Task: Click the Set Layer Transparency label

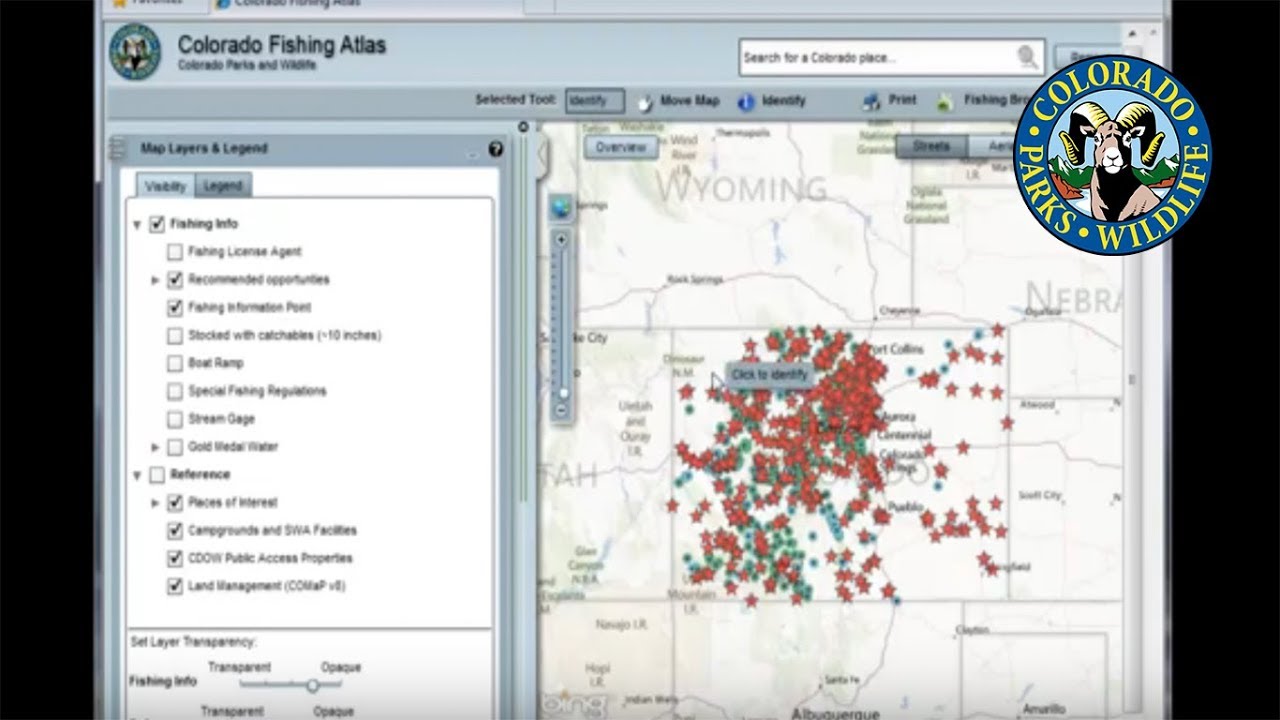Action: 193,642
